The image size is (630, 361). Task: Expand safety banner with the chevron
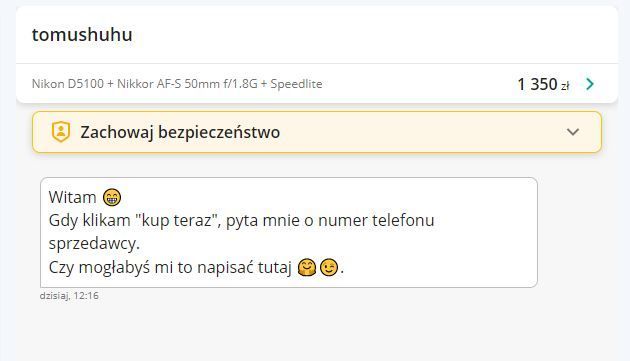(x=573, y=132)
